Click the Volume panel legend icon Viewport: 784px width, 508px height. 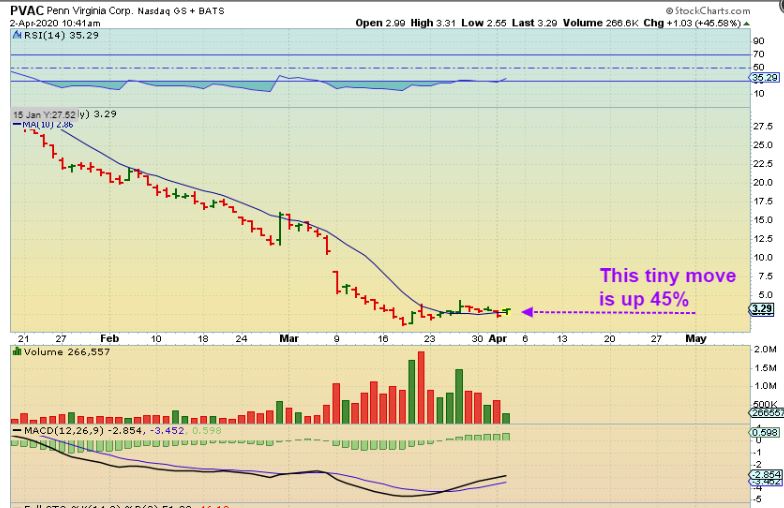pos(17,352)
